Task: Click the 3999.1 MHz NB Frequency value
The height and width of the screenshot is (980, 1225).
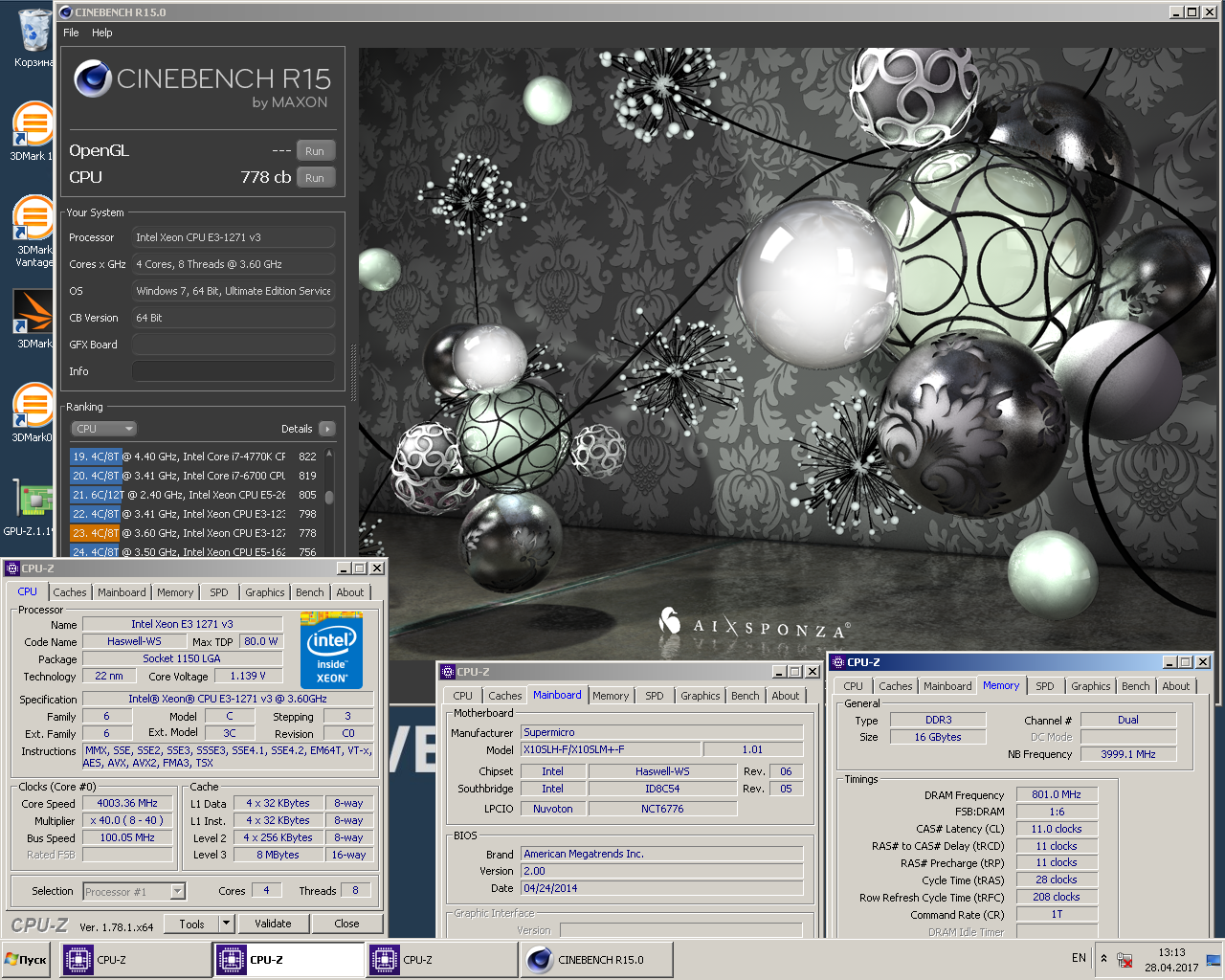Action: [1128, 754]
